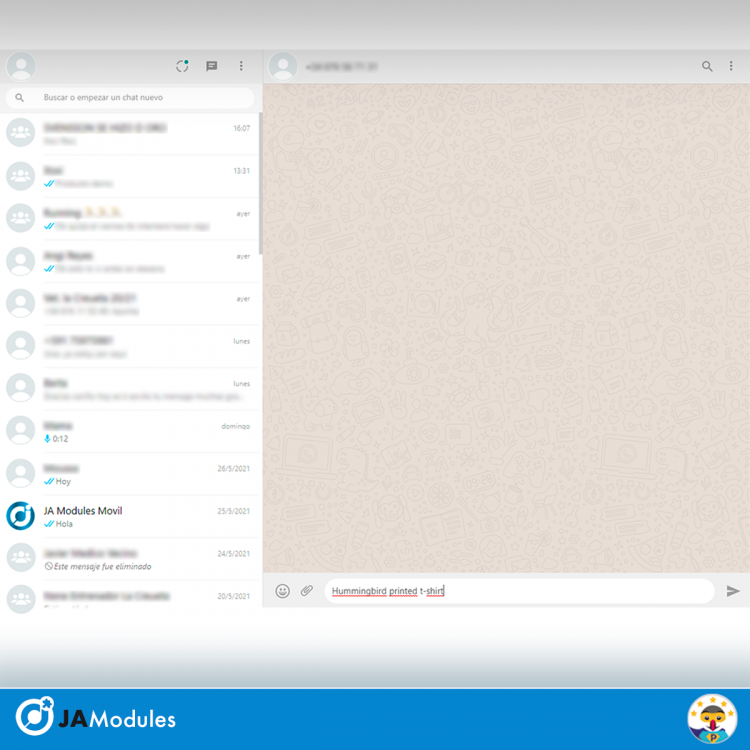This screenshot has width=750, height=750.
Task: Click the JAModules logo in footer
Action: click(96, 717)
